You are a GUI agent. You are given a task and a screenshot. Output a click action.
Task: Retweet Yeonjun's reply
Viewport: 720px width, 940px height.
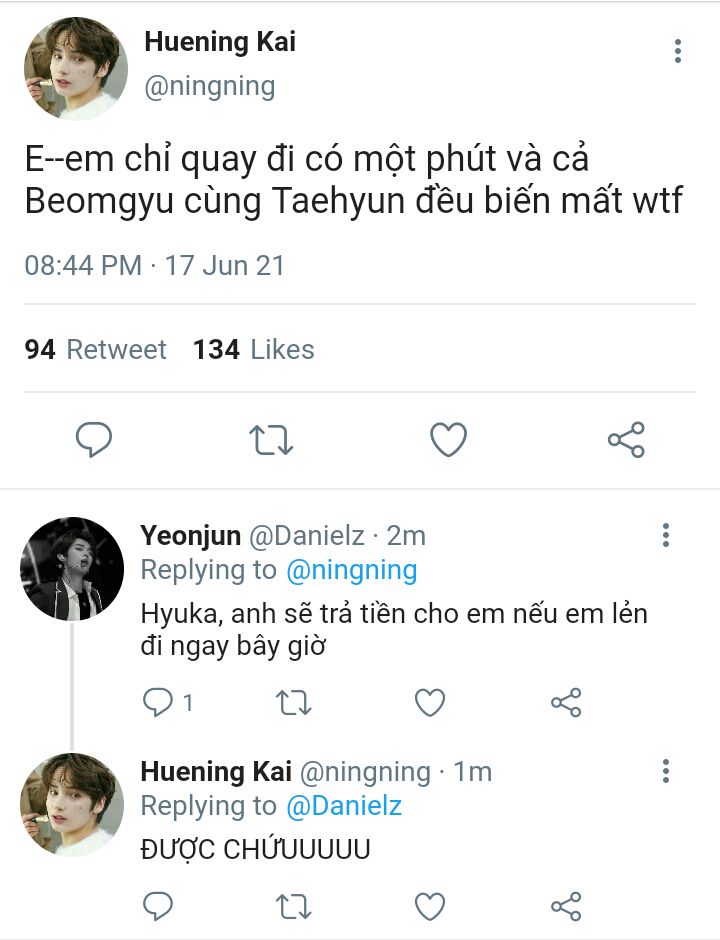(293, 703)
